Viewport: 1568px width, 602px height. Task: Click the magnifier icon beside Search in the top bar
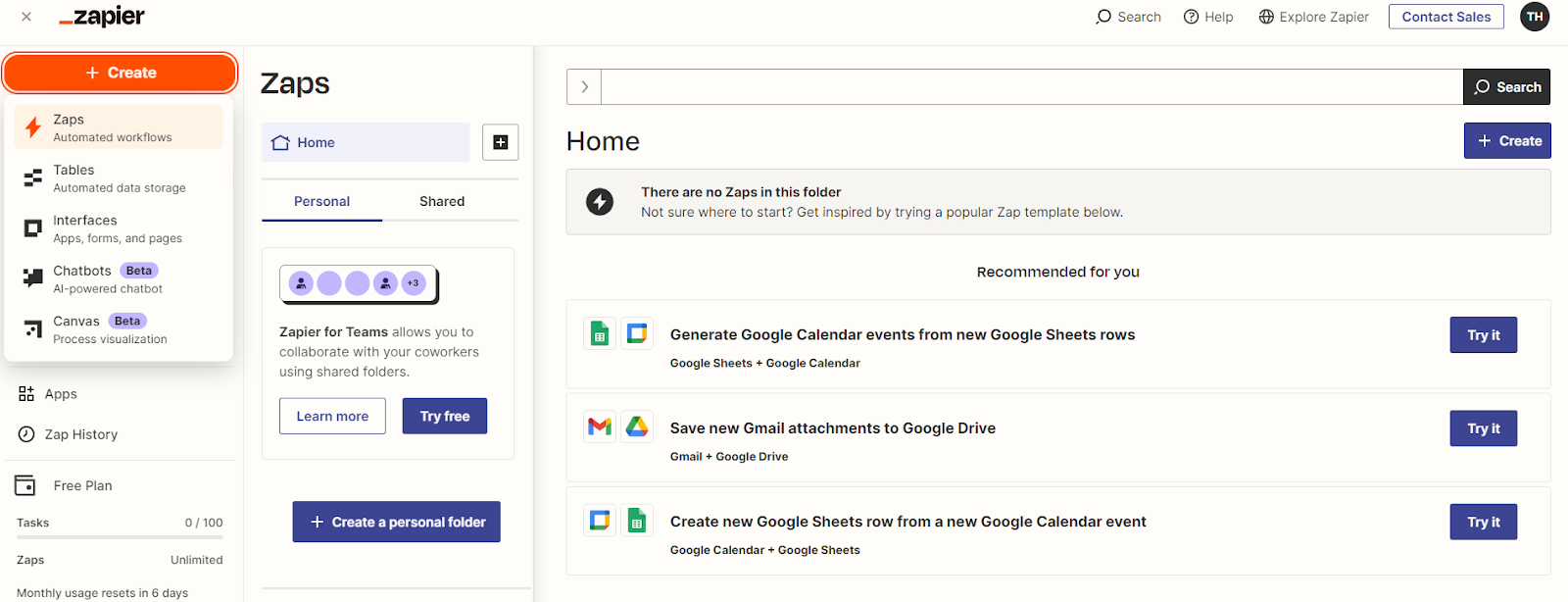click(1103, 17)
